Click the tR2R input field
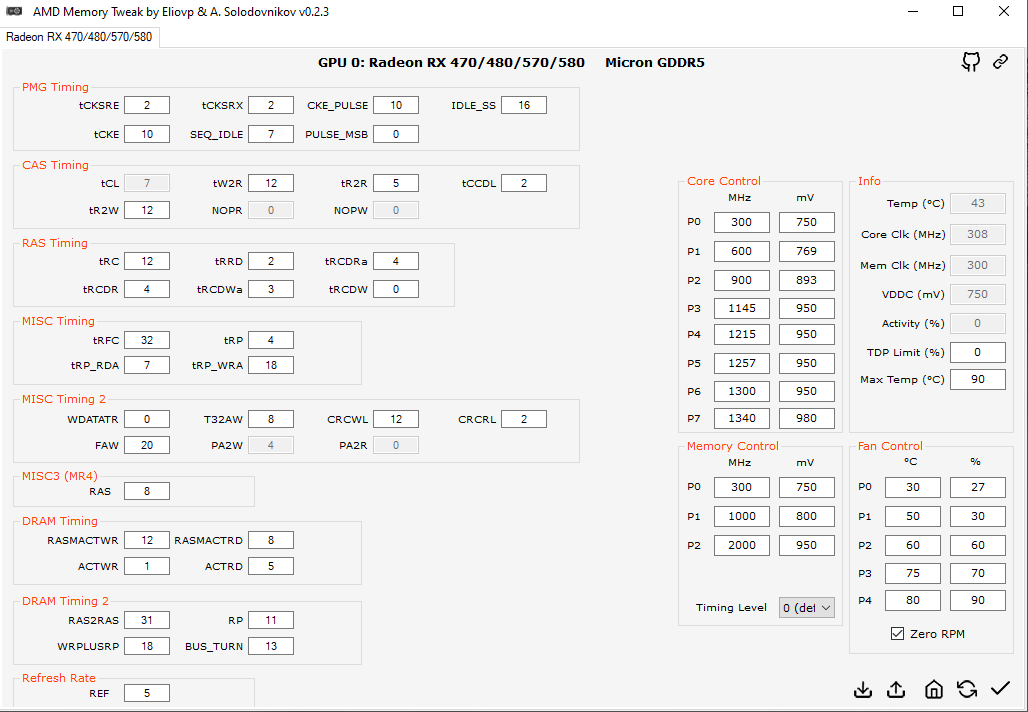The height and width of the screenshot is (712, 1028). (x=396, y=184)
